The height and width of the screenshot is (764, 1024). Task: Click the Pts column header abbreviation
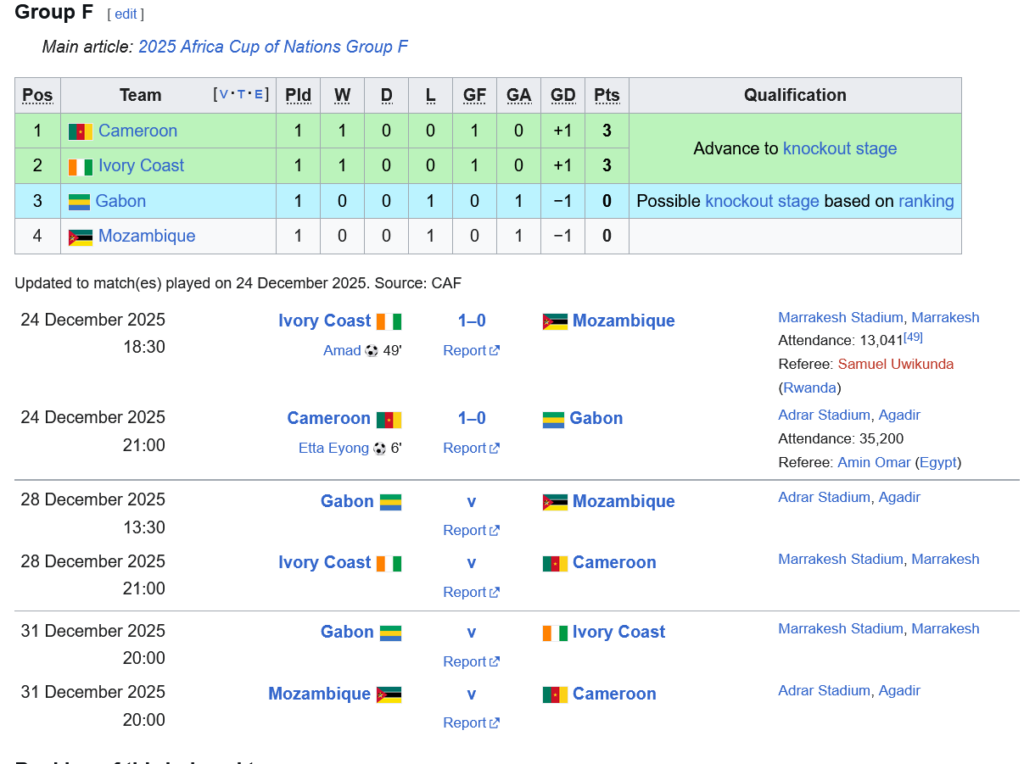tap(606, 96)
